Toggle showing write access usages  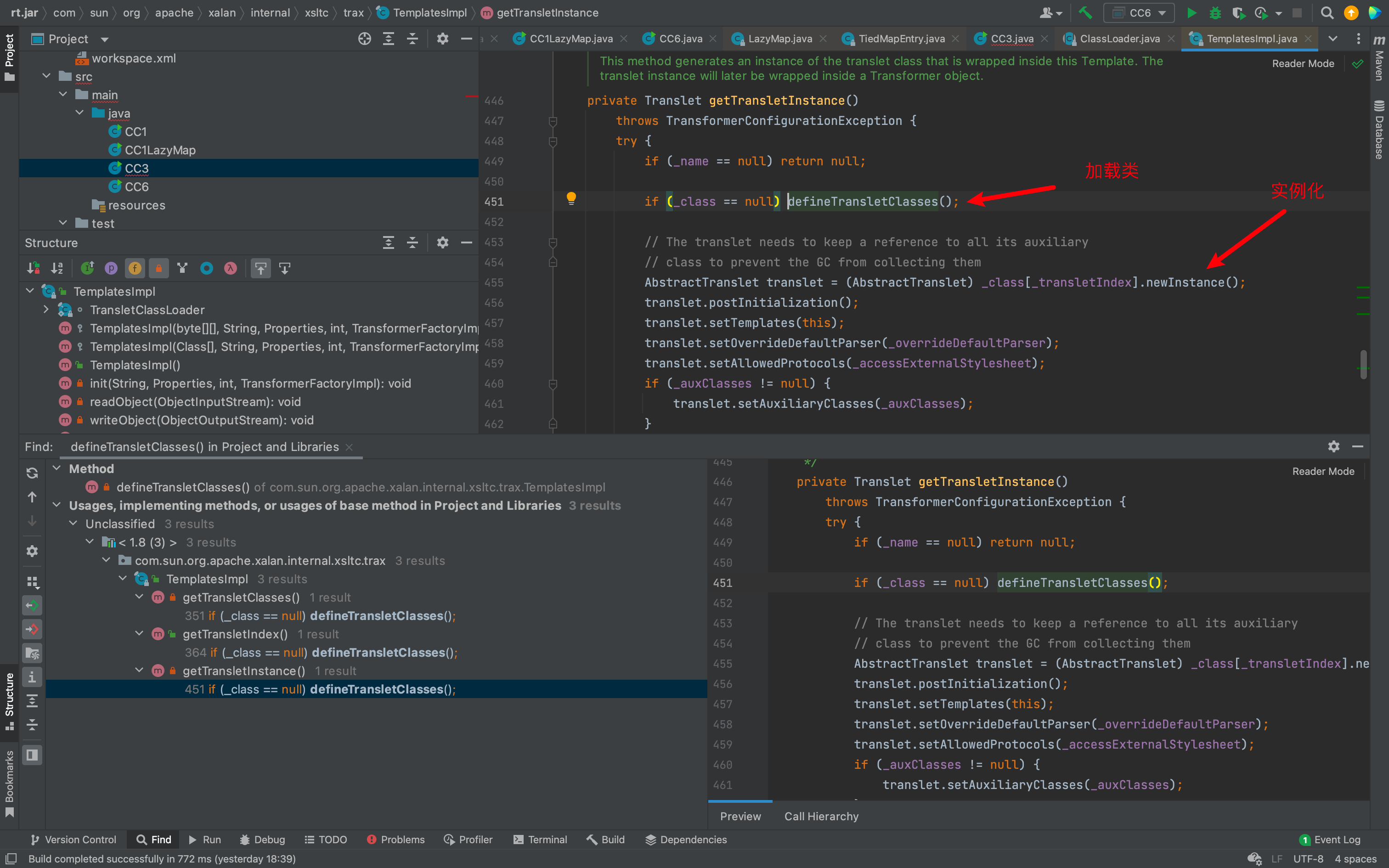[32, 629]
